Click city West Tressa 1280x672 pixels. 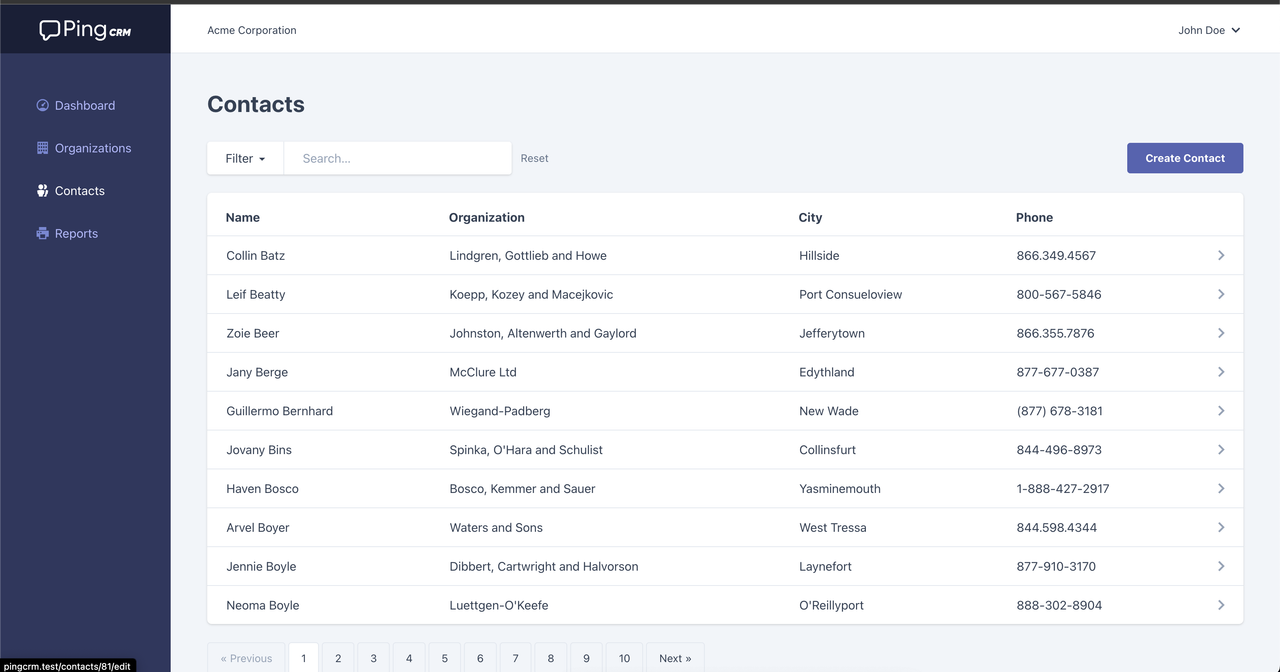point(833,528)
